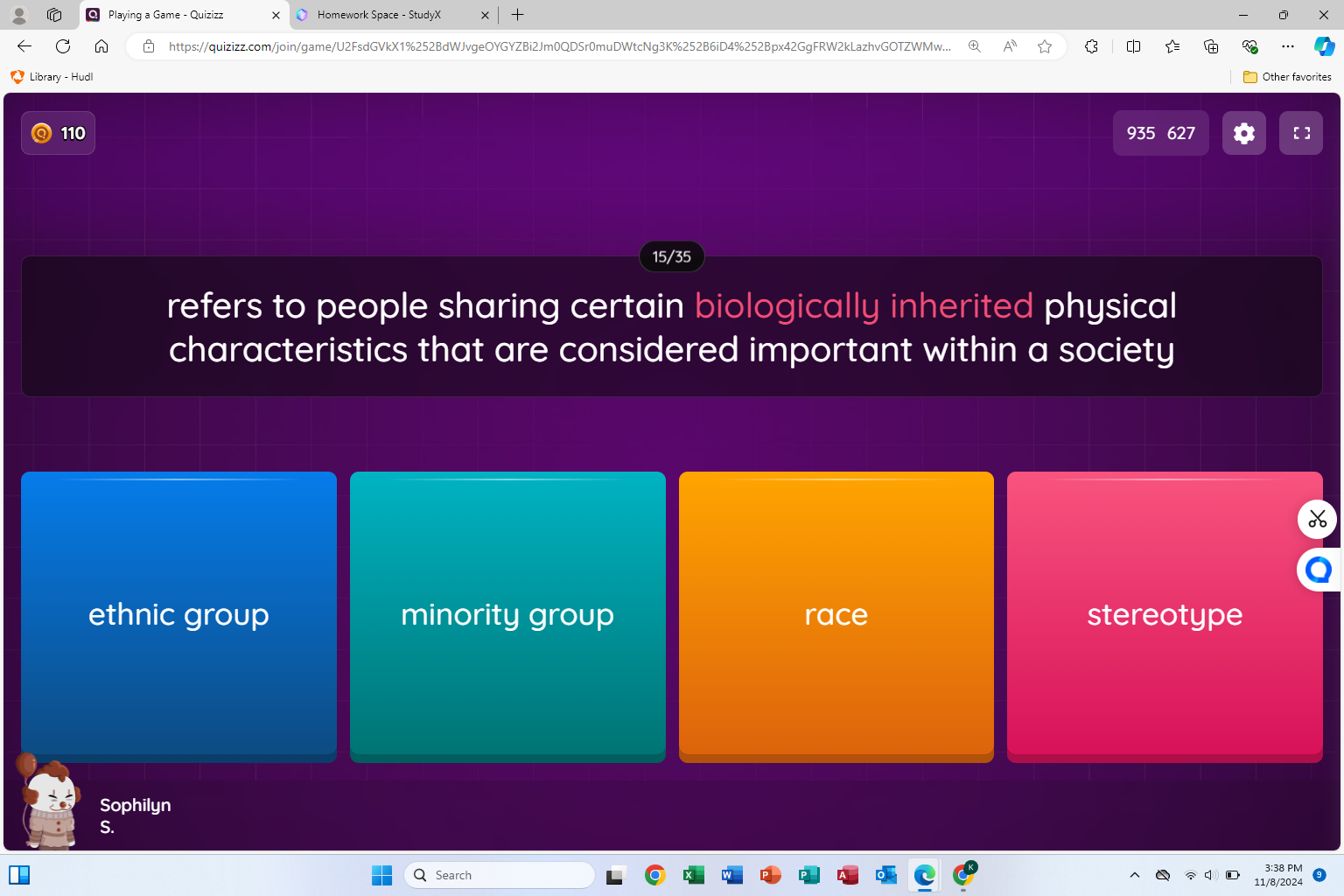Click the player avatar clown character
1344x896 pixels.
[51, 803]
